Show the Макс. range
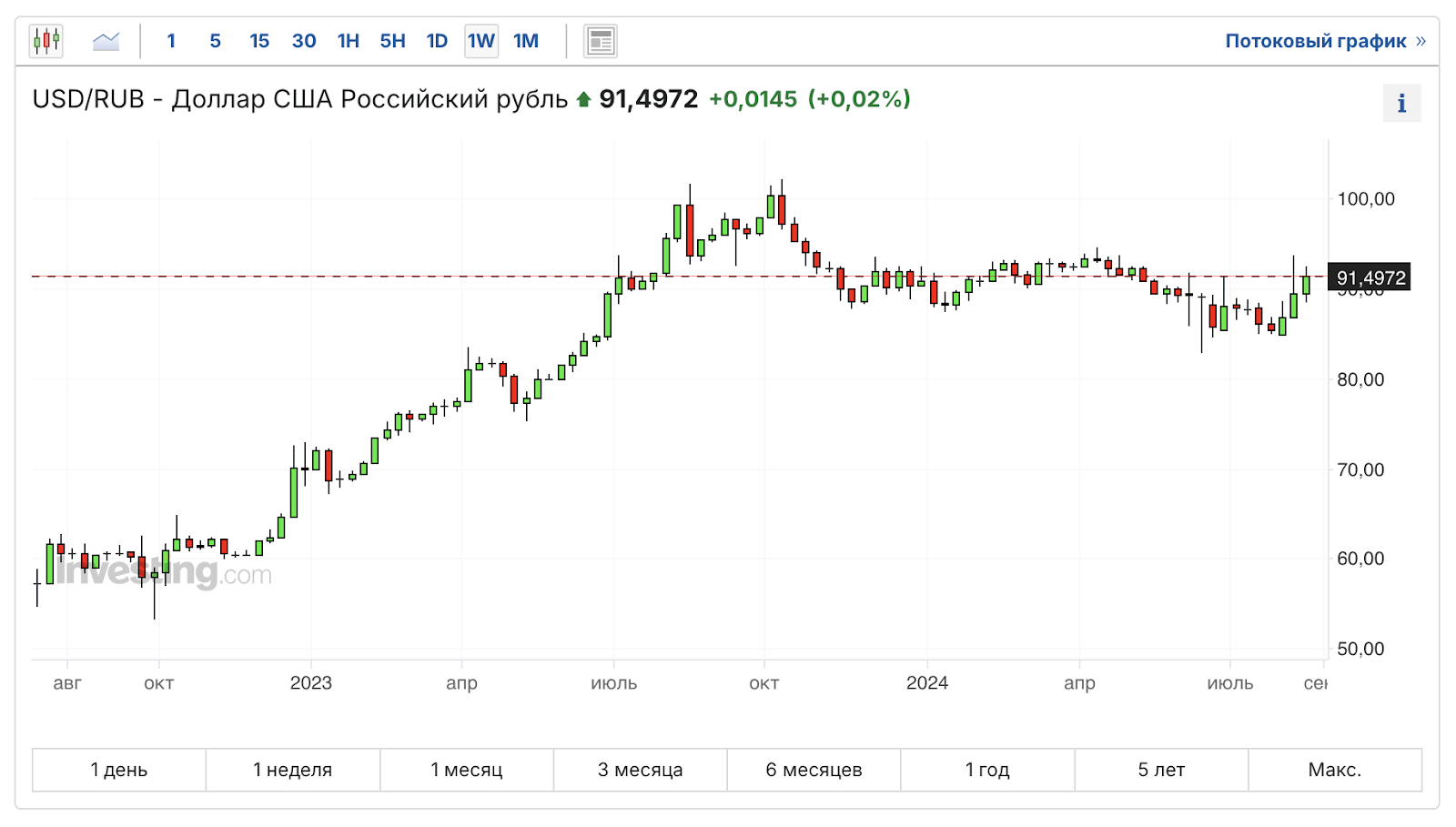1456x827 pixels. coord(1335,770)
